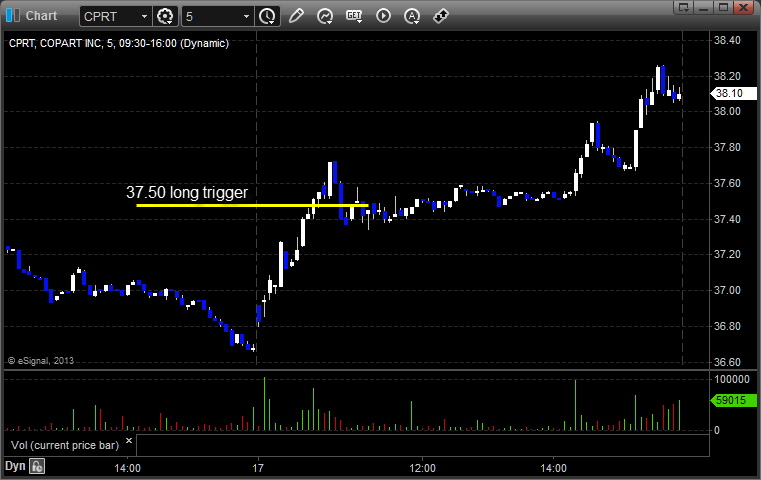Screen dimensions: 761x480
Task: Click the 37.80 price axis label
Action: 727,148
